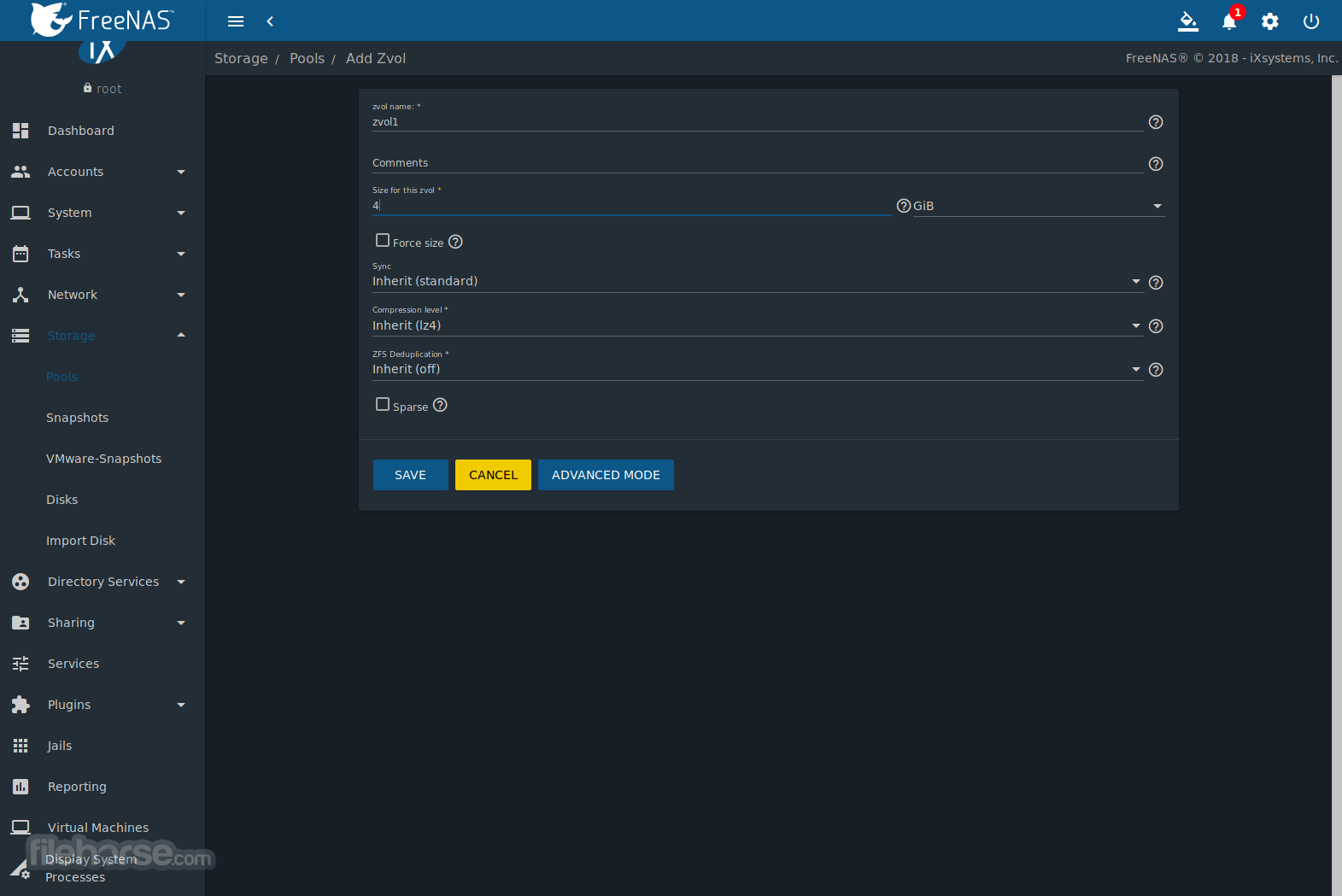The width and height of the screenshot is (1342, 896).
Task: Open Snapshots in the sidebar
Action: coord(78,418)
